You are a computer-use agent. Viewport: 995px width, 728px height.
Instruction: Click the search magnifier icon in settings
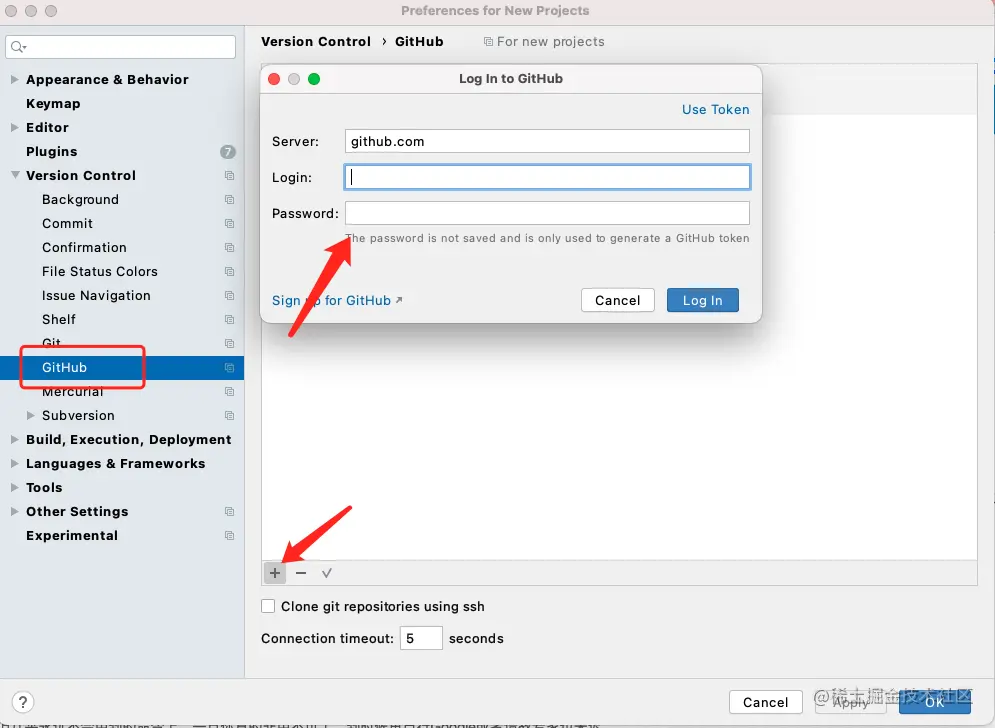coord(18,47)
